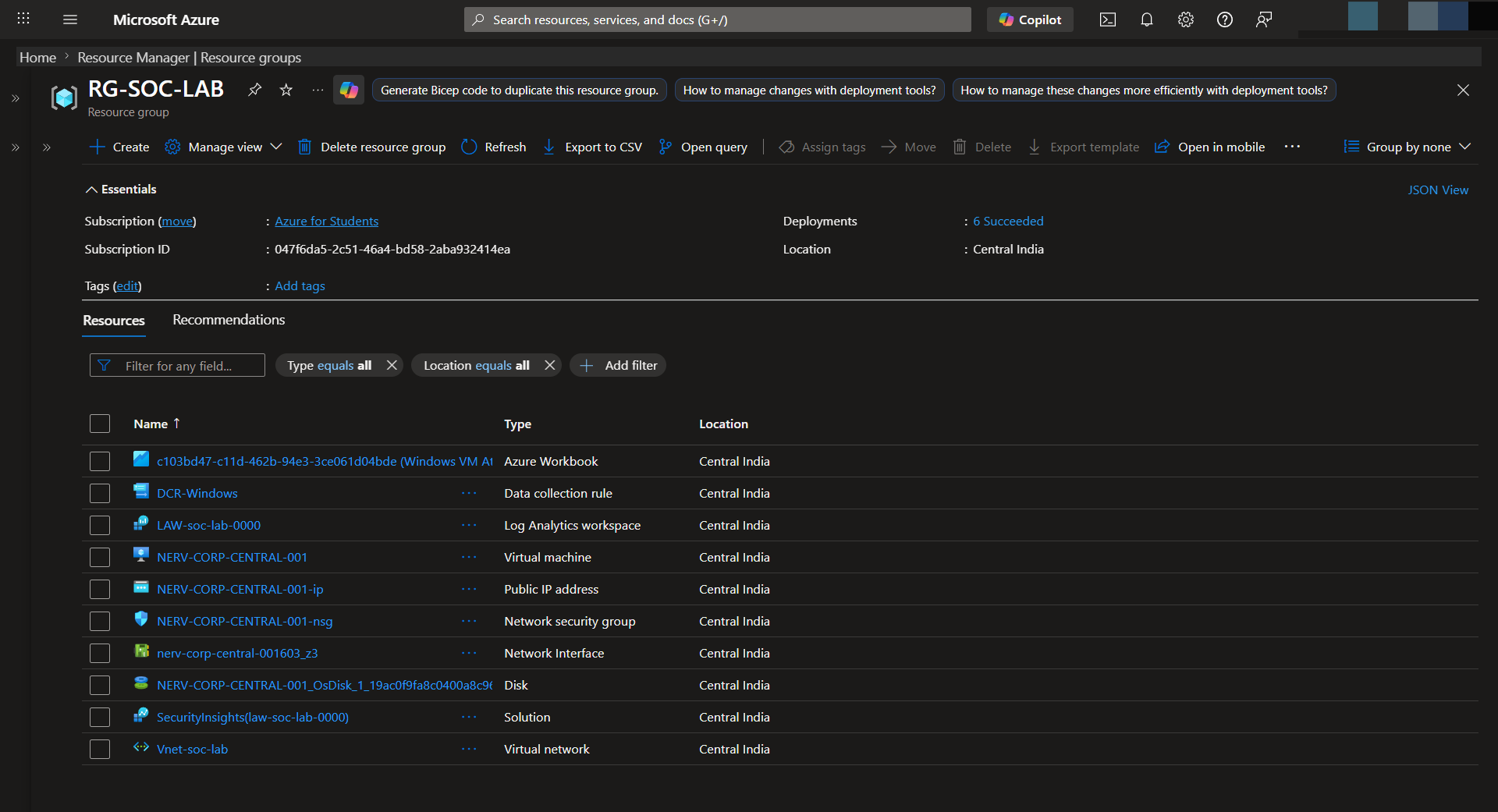Switch to the Recommendations tab
Viewport: 1498px width, 812px height.
pyautogui.click(x=229, y=320)
